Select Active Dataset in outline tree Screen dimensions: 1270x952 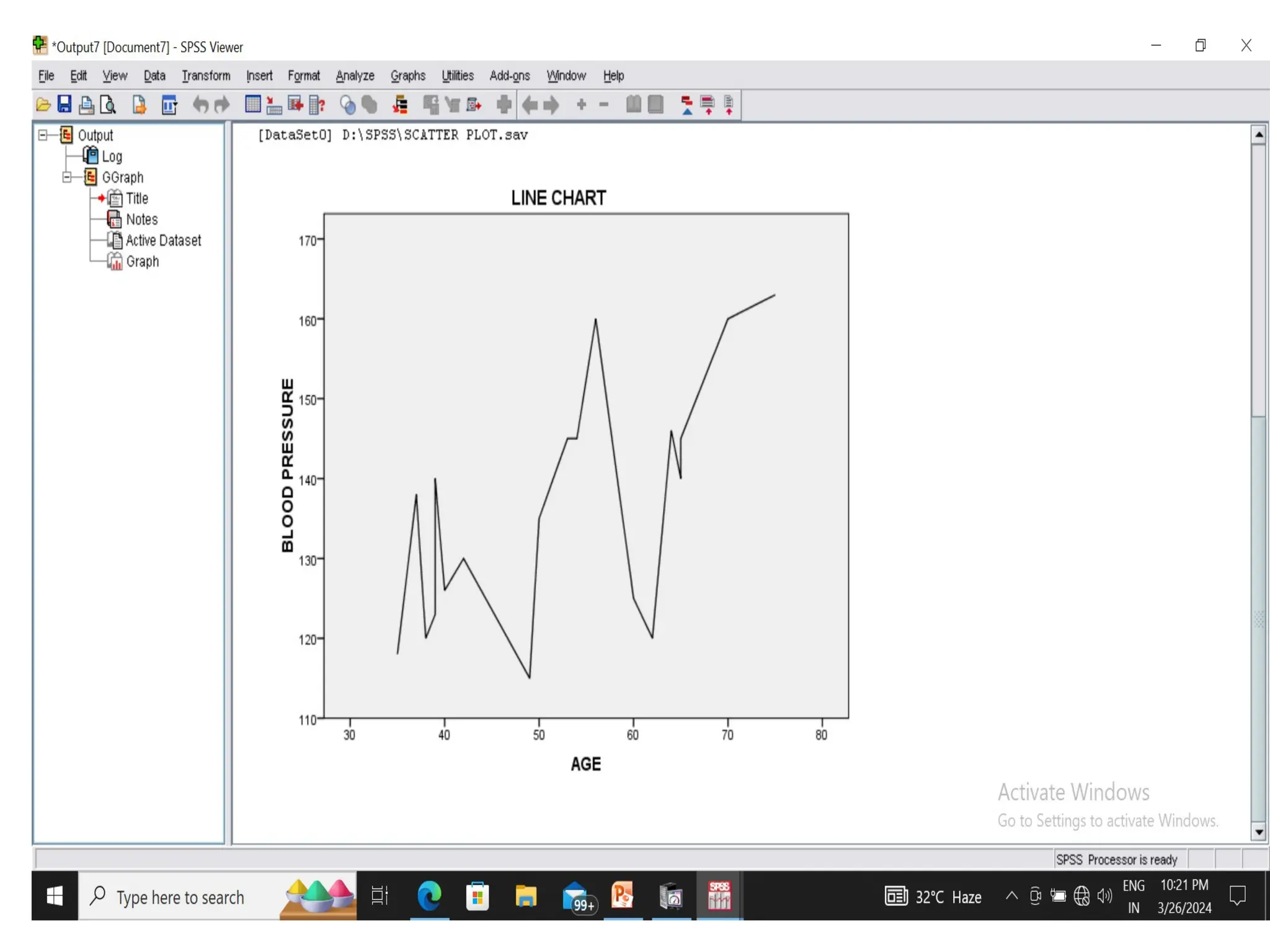[163, 240]
